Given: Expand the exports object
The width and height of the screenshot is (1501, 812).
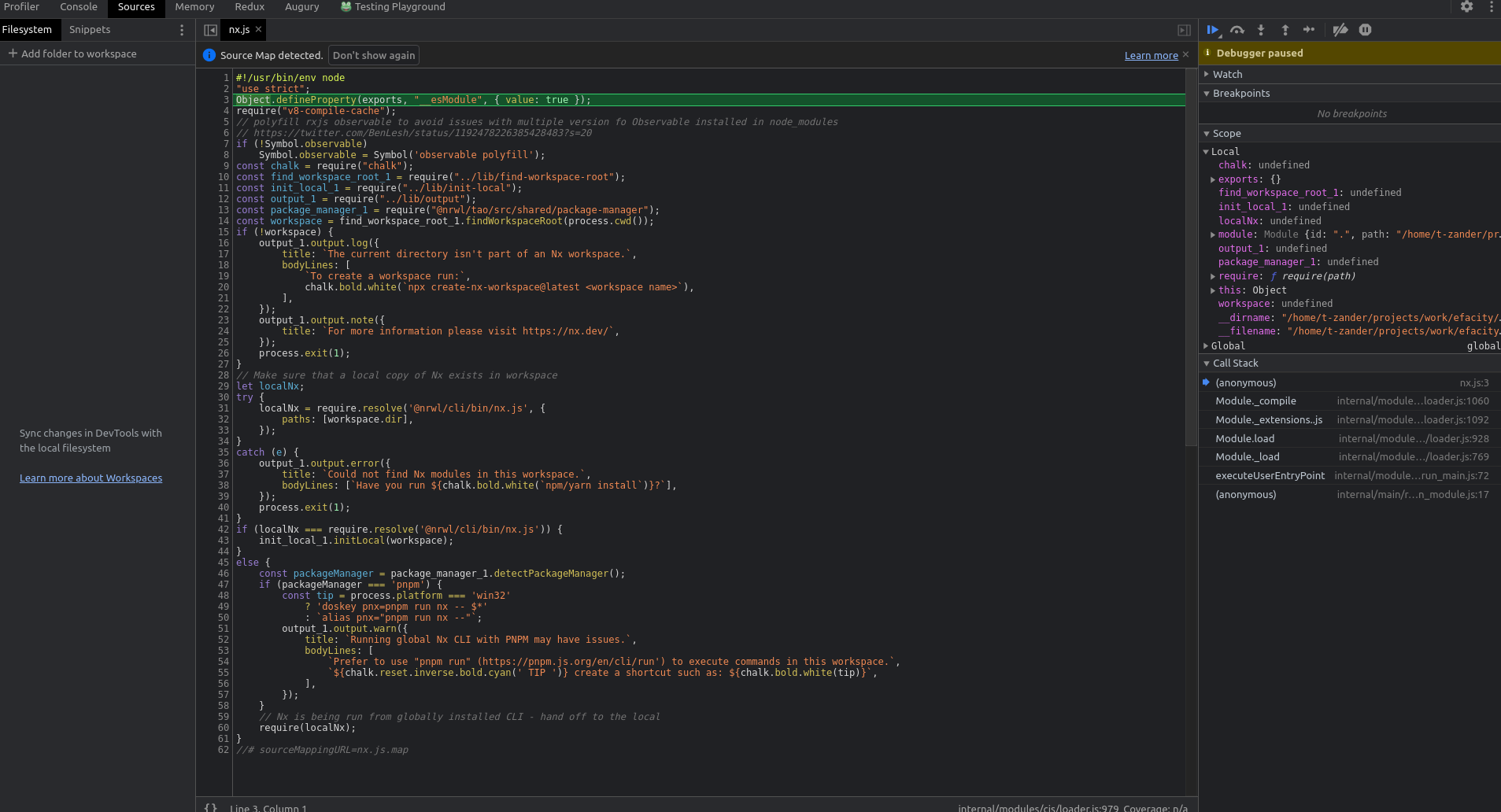Looking at the screenshot, I should (1213, 179).
